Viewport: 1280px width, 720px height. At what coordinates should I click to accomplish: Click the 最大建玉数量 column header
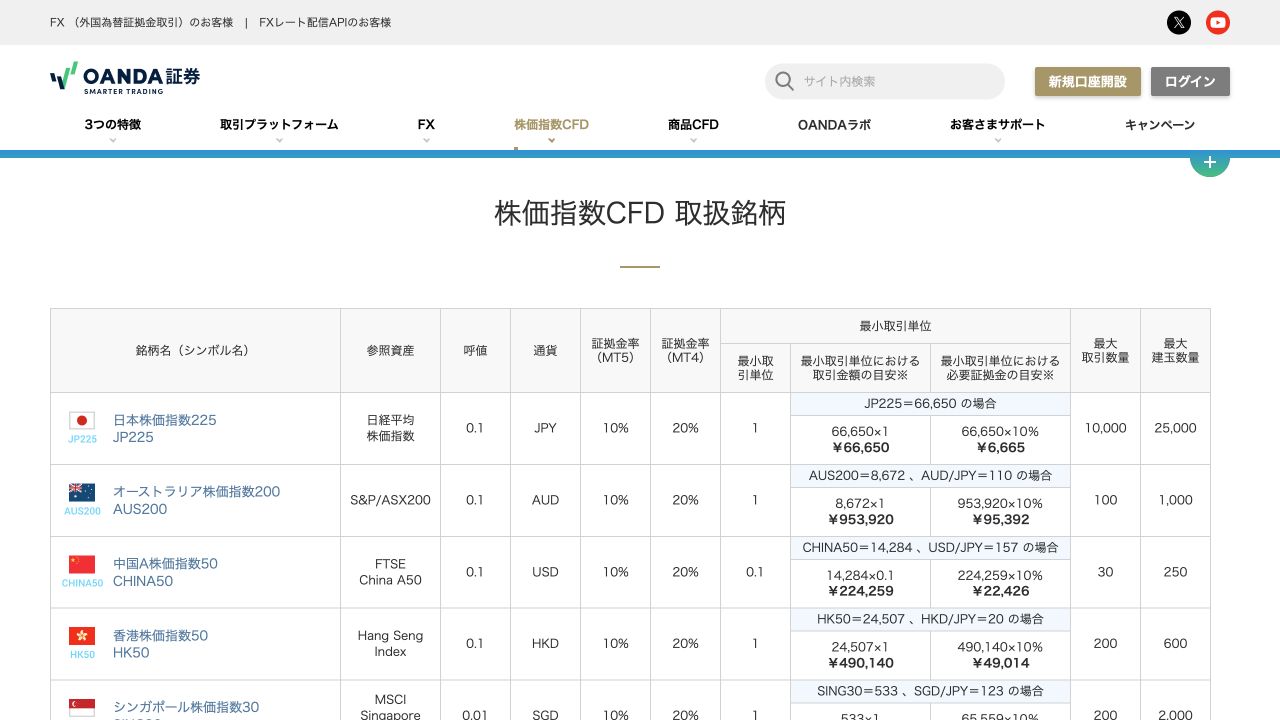(x=1175, y=351)
